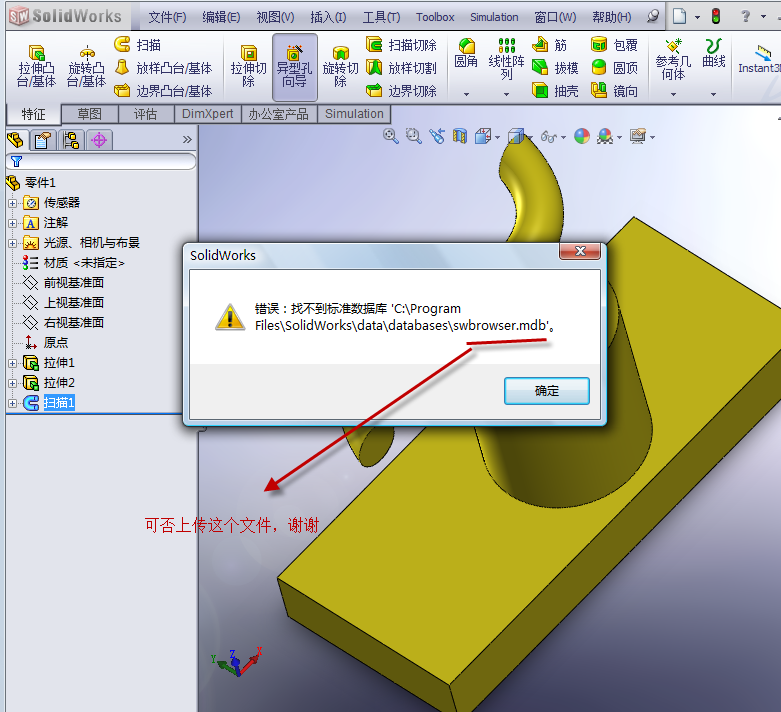Expand manager pane with double chevron
Viewport: 781px width, 712px height.
(x=187, y=140)
